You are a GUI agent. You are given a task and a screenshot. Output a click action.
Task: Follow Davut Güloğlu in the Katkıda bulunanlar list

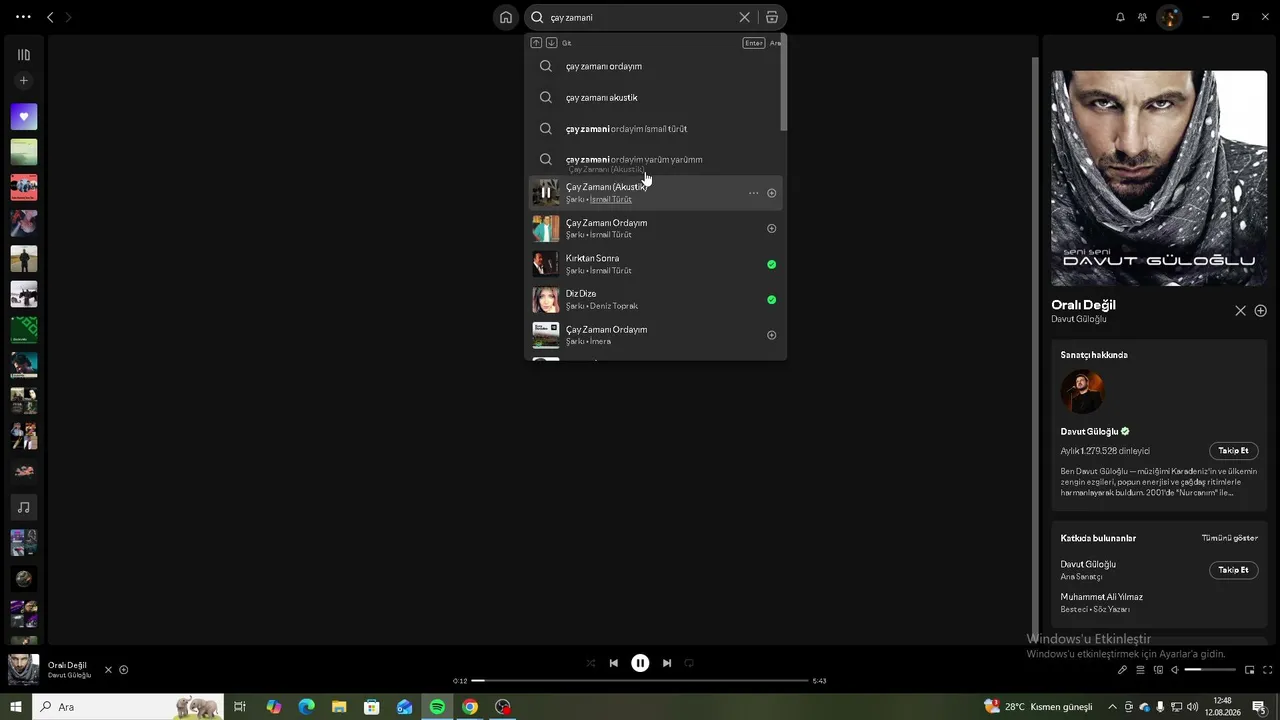[x=1233, y=570]
